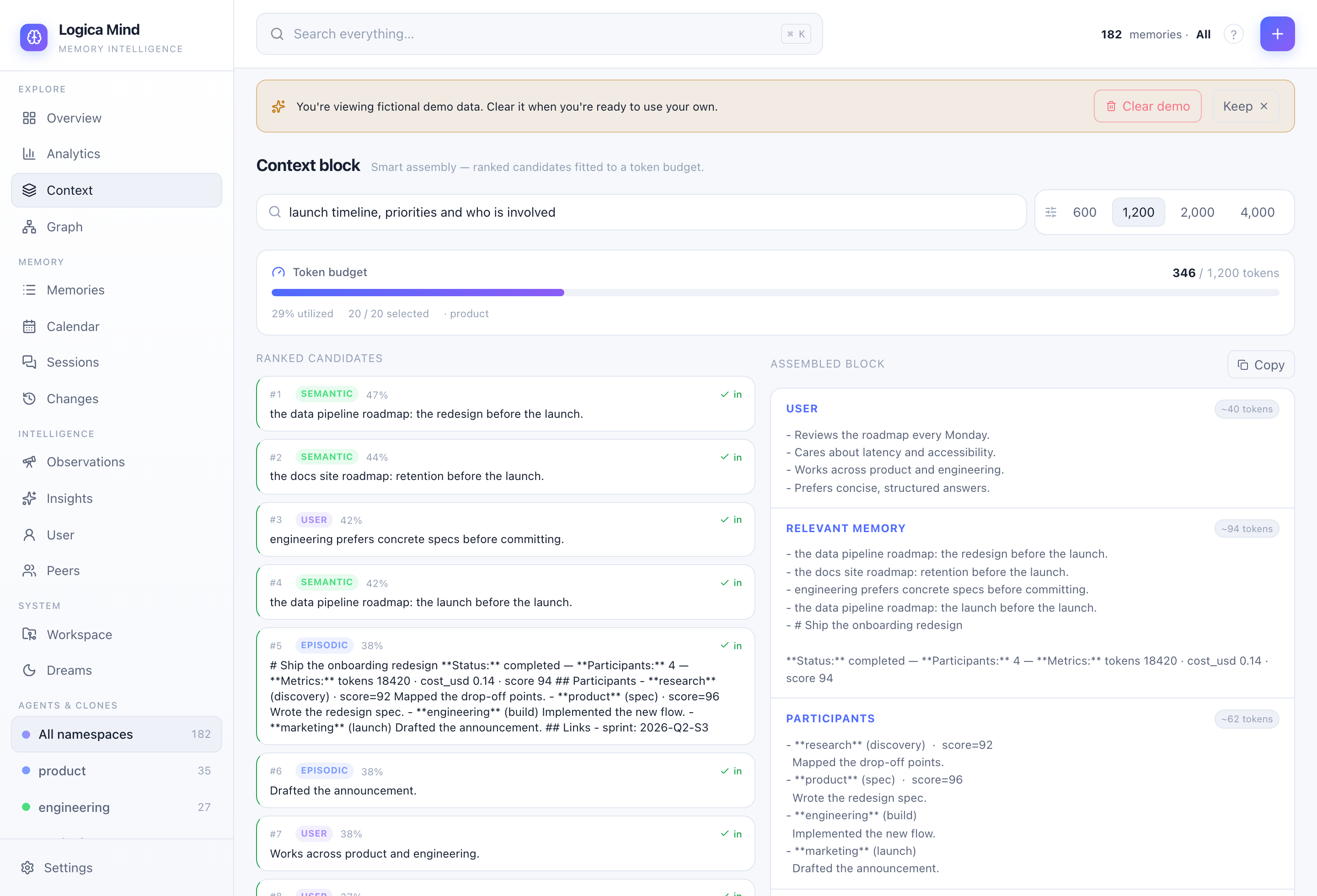Click the search magnifier in top bar

[277, 34]
